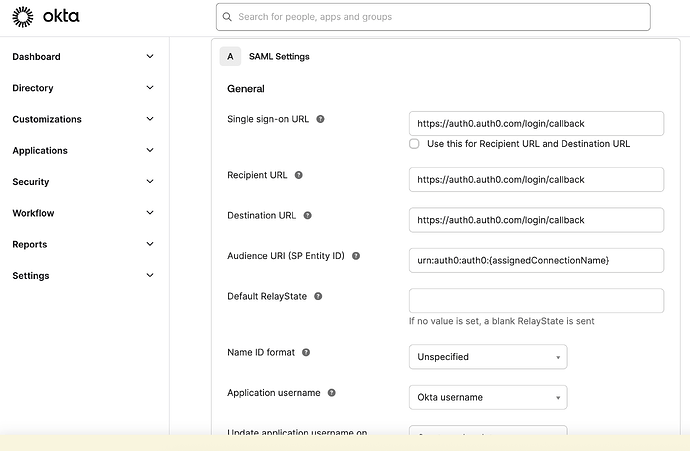The height and width of the screenshot is (451, 690).
Task: Expand the Settings menu chevron
Action: pos(150,275)
